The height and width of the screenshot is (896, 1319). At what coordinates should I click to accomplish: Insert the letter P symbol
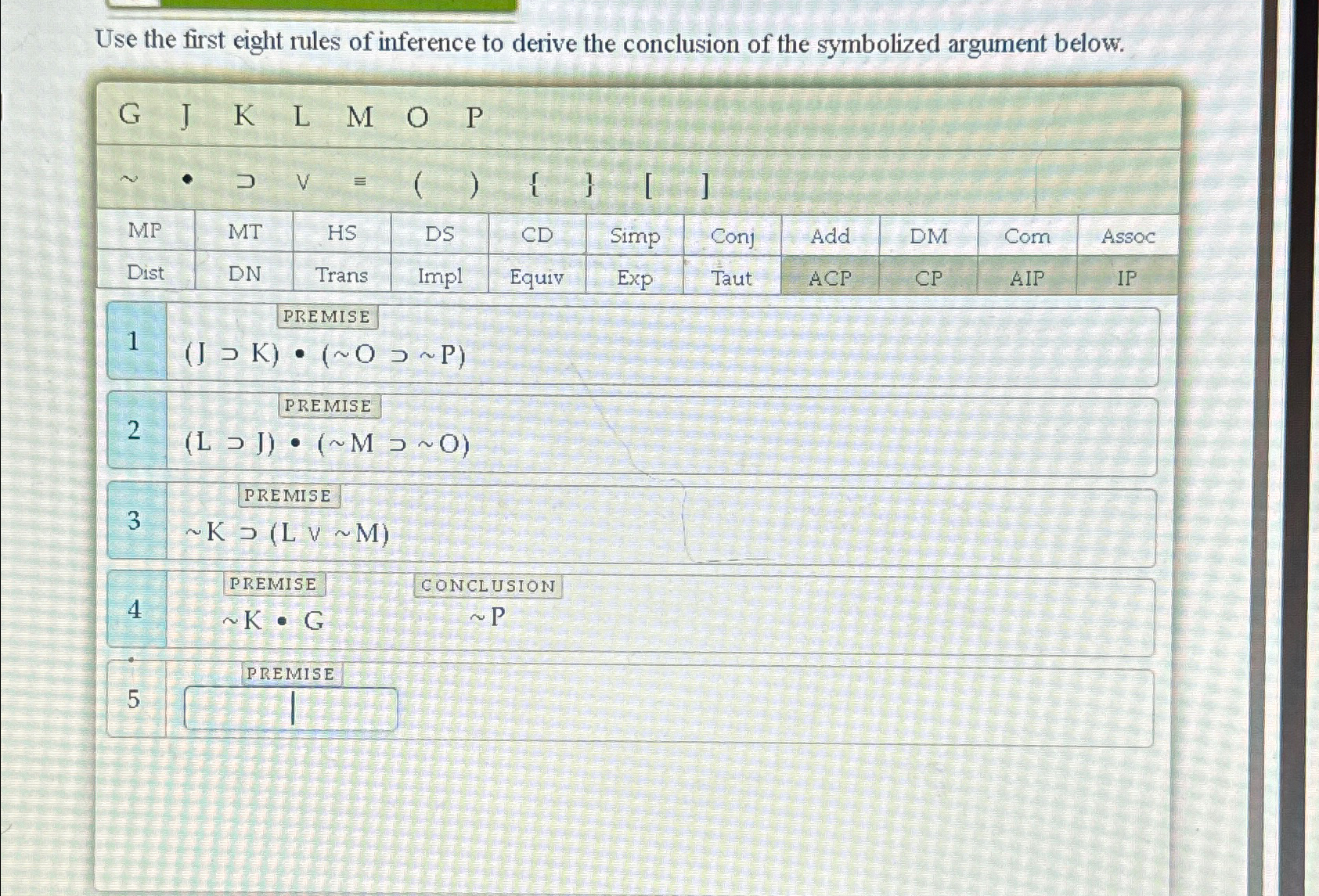point(474,118)
